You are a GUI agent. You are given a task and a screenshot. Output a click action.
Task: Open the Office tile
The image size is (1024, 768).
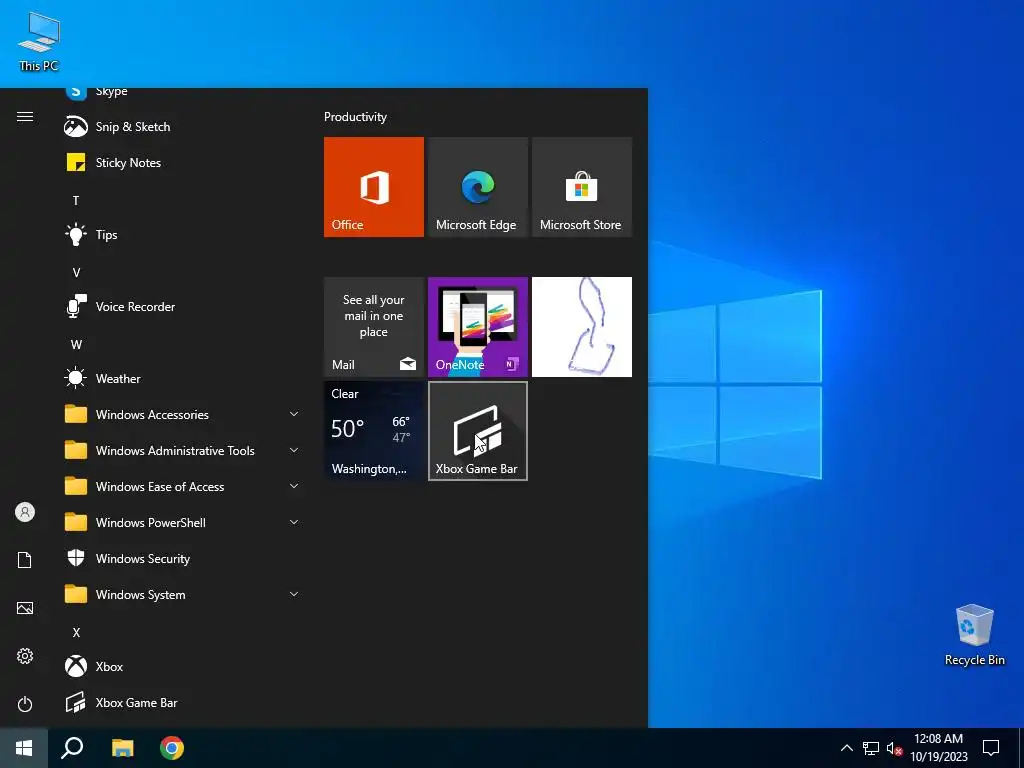[374, 187]
